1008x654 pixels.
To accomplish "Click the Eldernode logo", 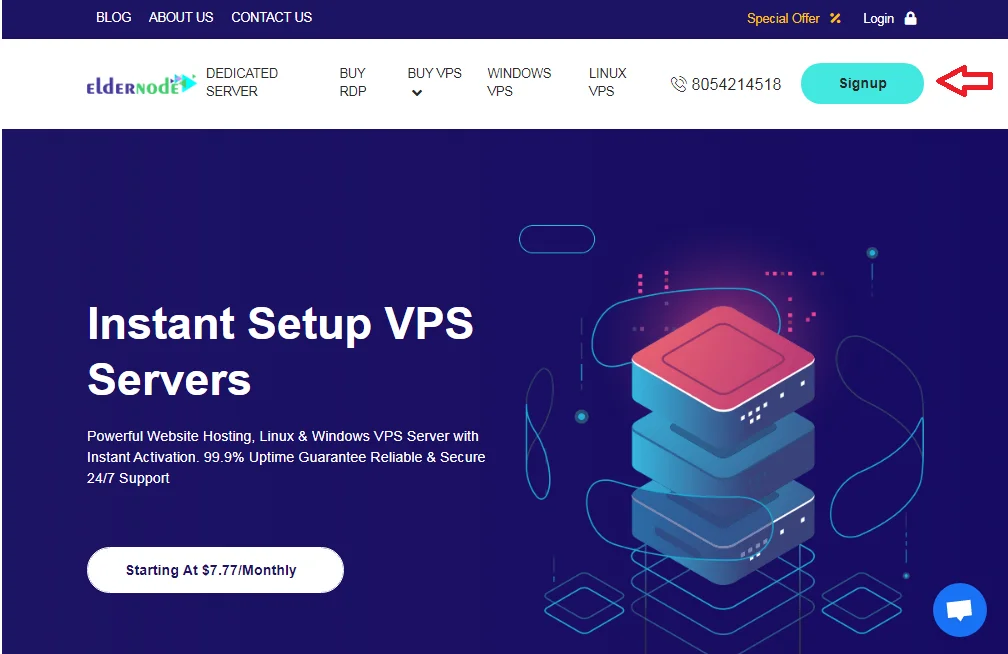I will [x=141, y=84].
